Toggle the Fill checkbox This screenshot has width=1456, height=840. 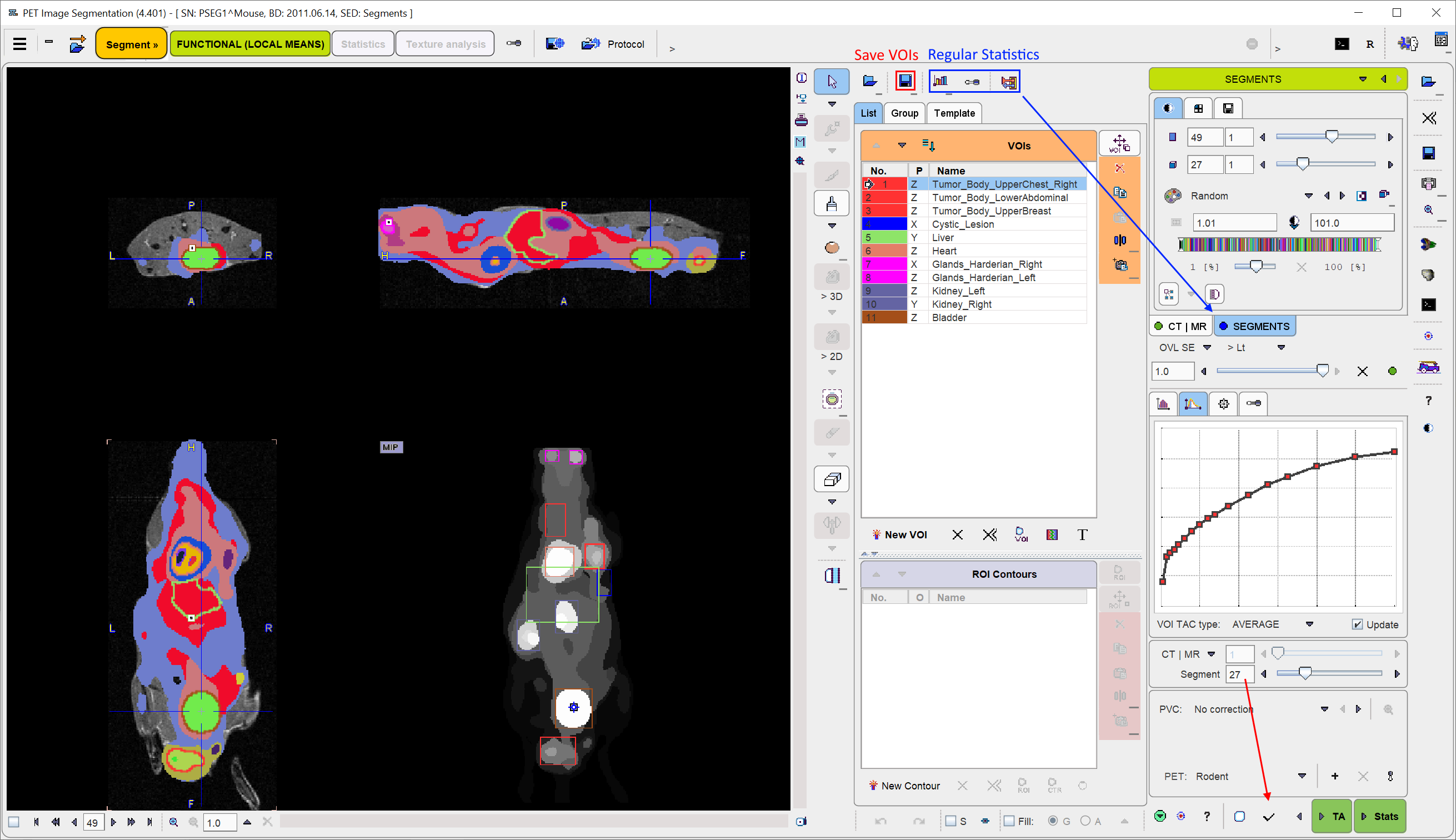[x=1009, y=821]
